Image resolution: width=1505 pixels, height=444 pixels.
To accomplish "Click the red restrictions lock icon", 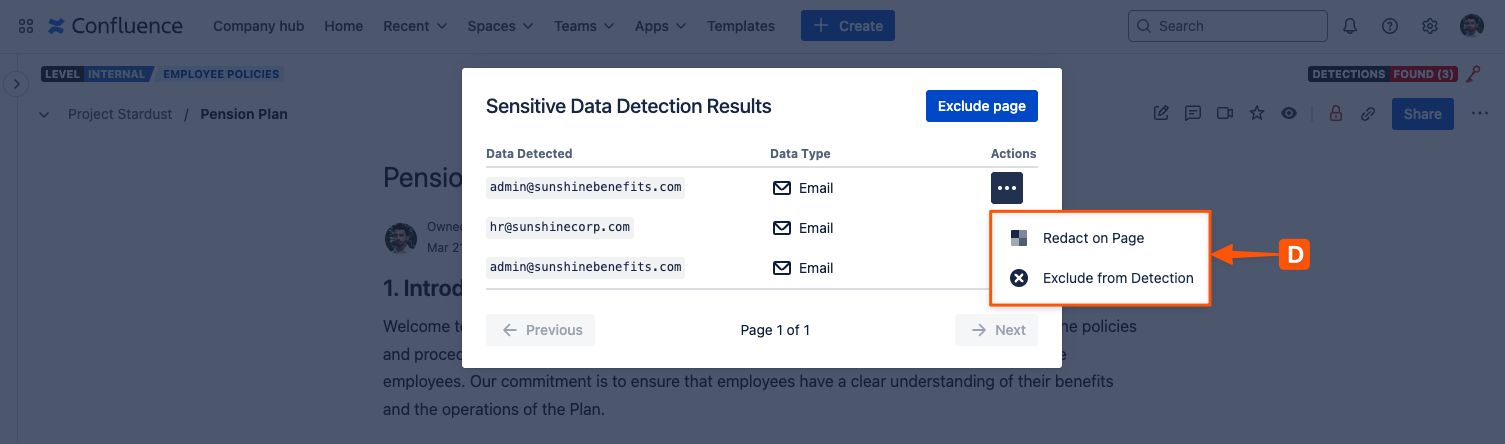I will coord(1335,114).
